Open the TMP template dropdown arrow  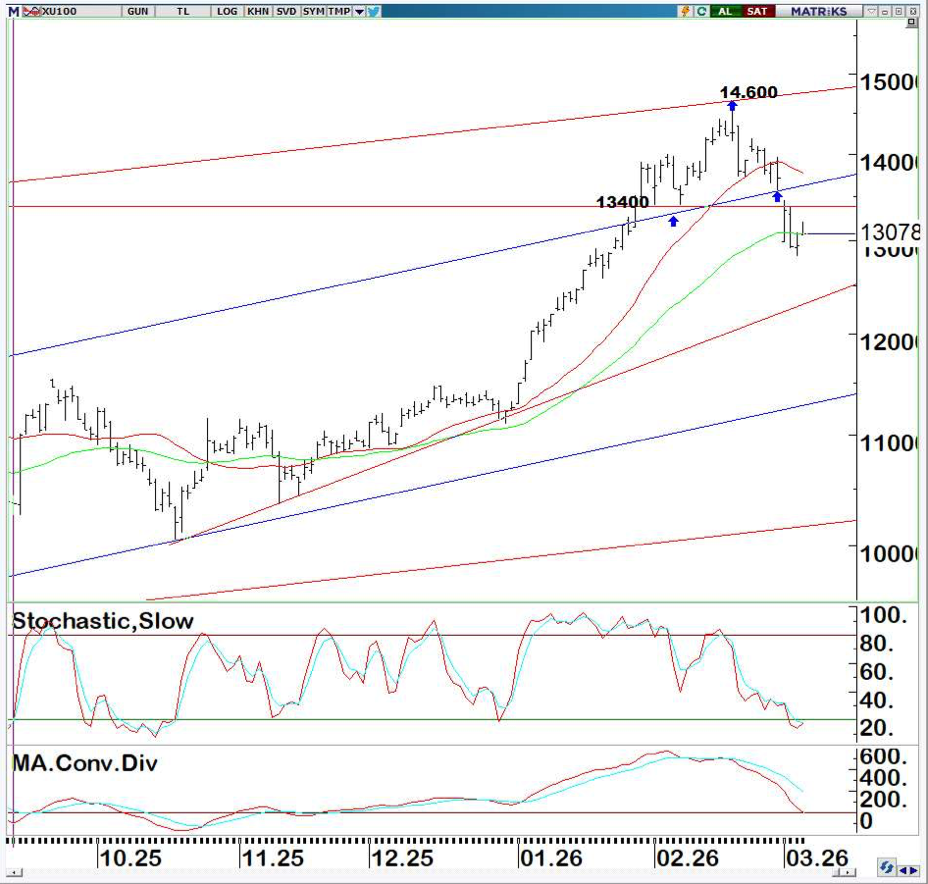359,11
